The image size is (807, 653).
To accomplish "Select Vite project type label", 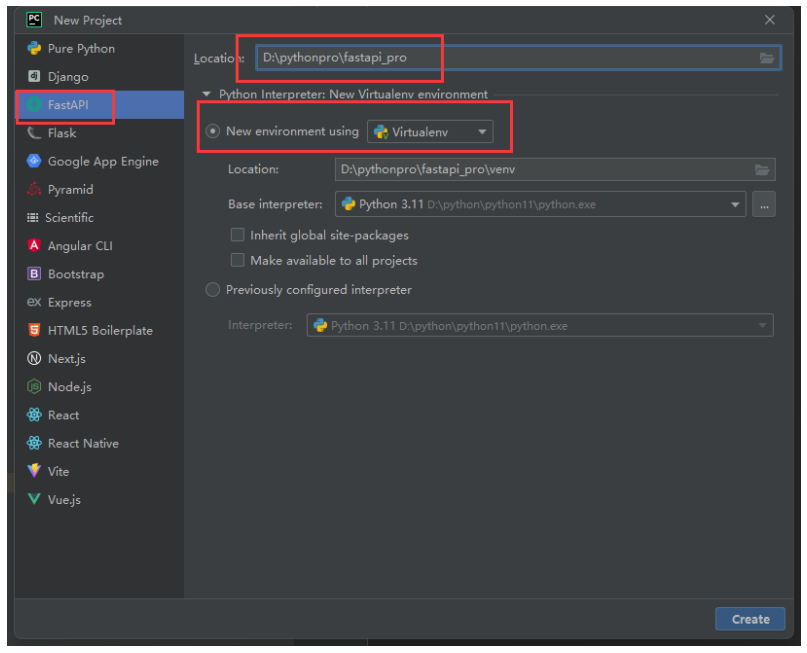I will tap(58, 471).
